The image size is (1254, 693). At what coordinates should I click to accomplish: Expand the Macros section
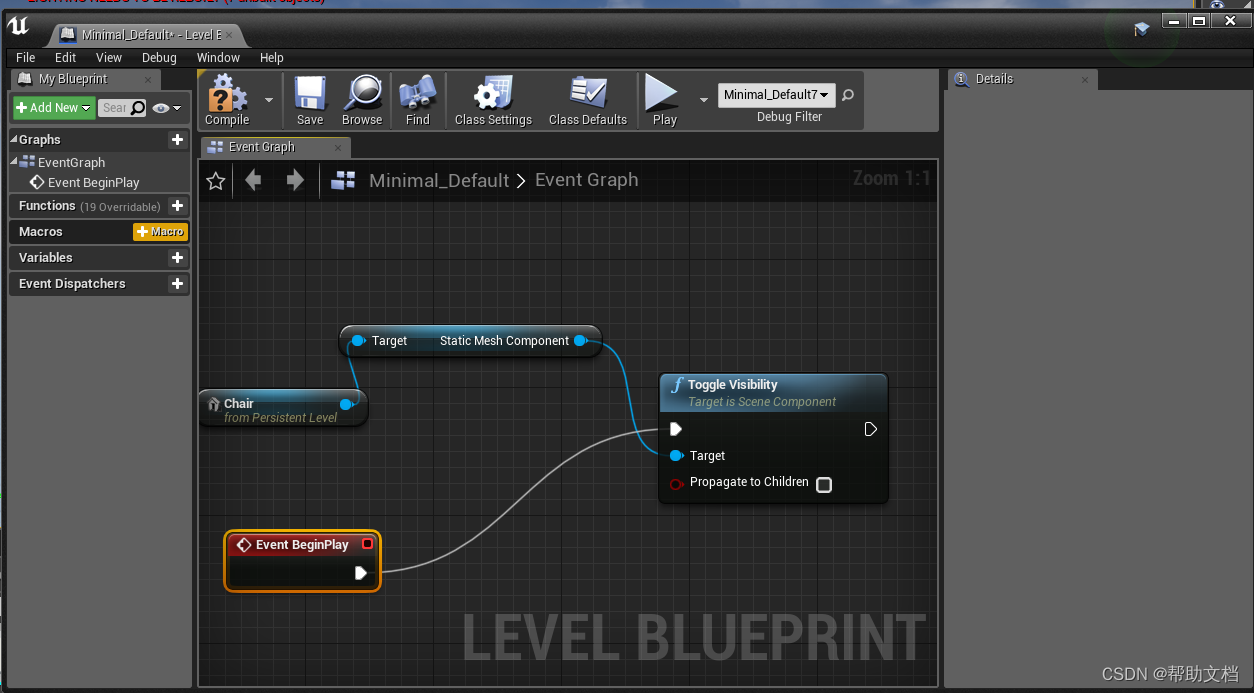[41, 232]
